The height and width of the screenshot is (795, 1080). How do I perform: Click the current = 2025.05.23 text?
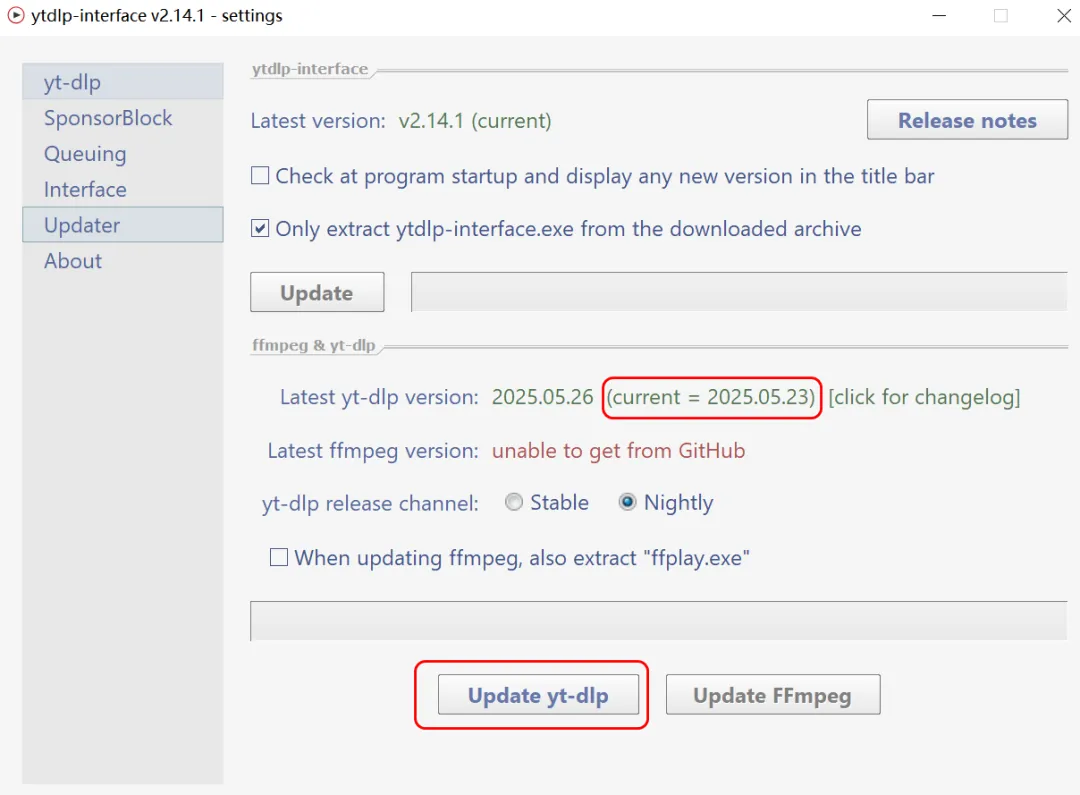tap(711, 397)
